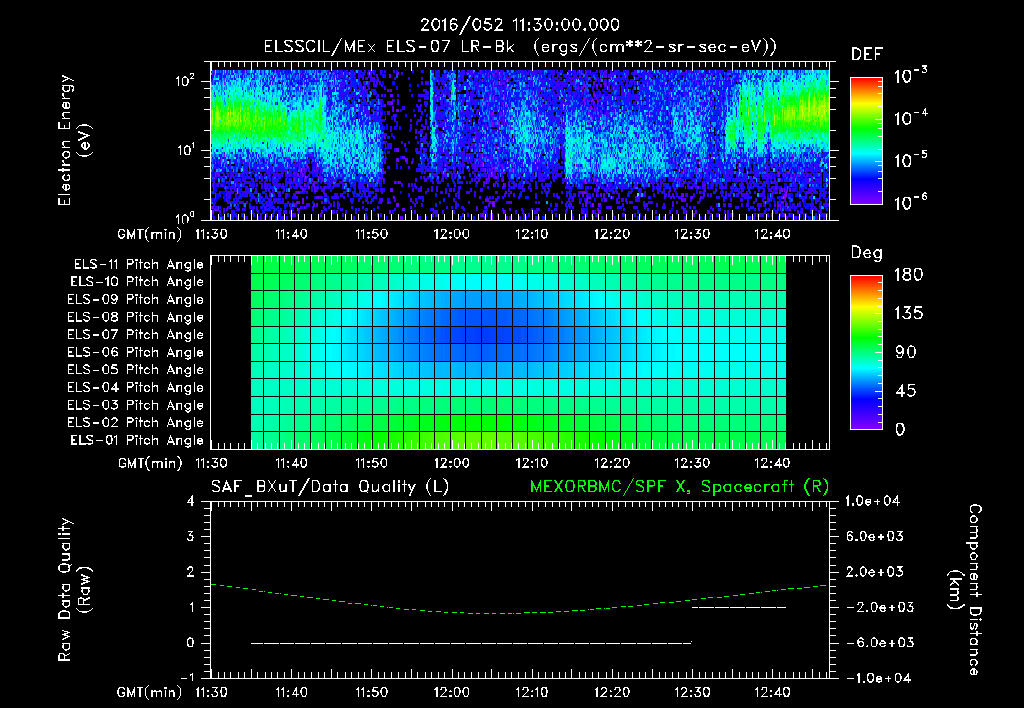
Task: Click the ELS-10 Pitch Angle row label
Action: tap(137, 282)
